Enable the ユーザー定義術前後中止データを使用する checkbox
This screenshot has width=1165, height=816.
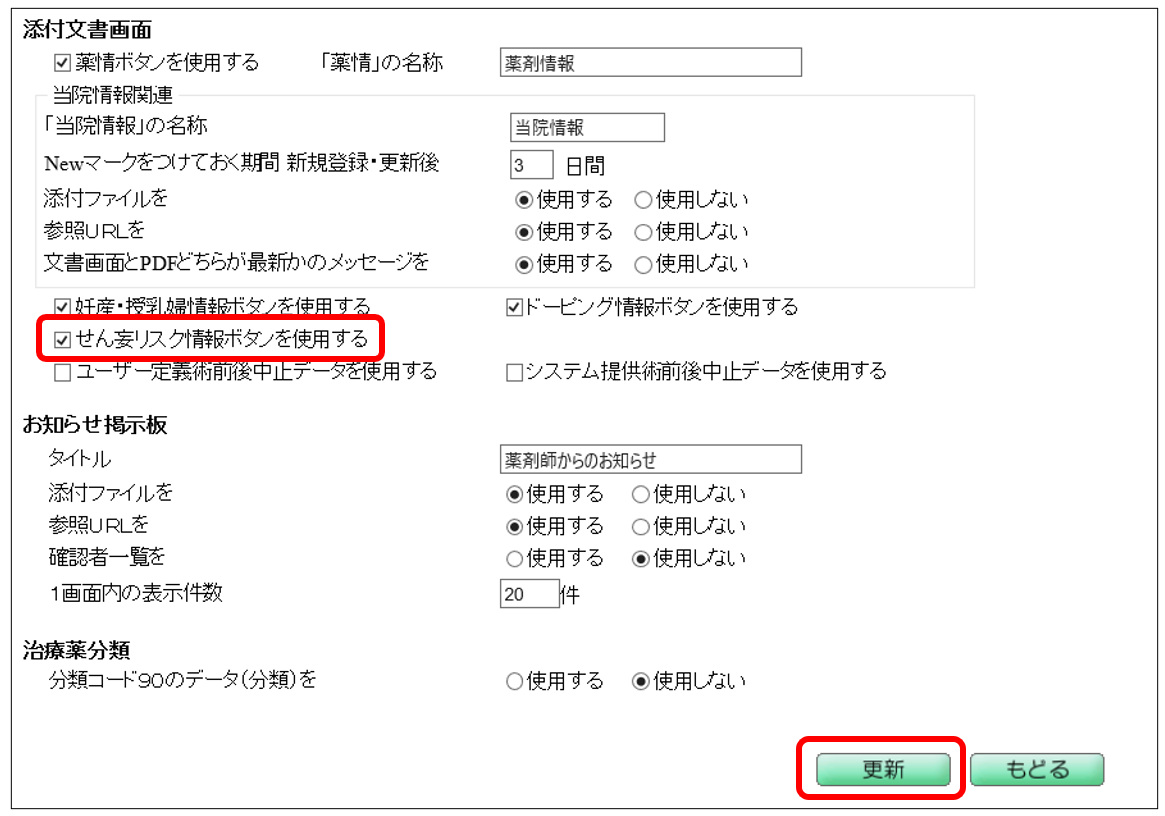point(62,372)
